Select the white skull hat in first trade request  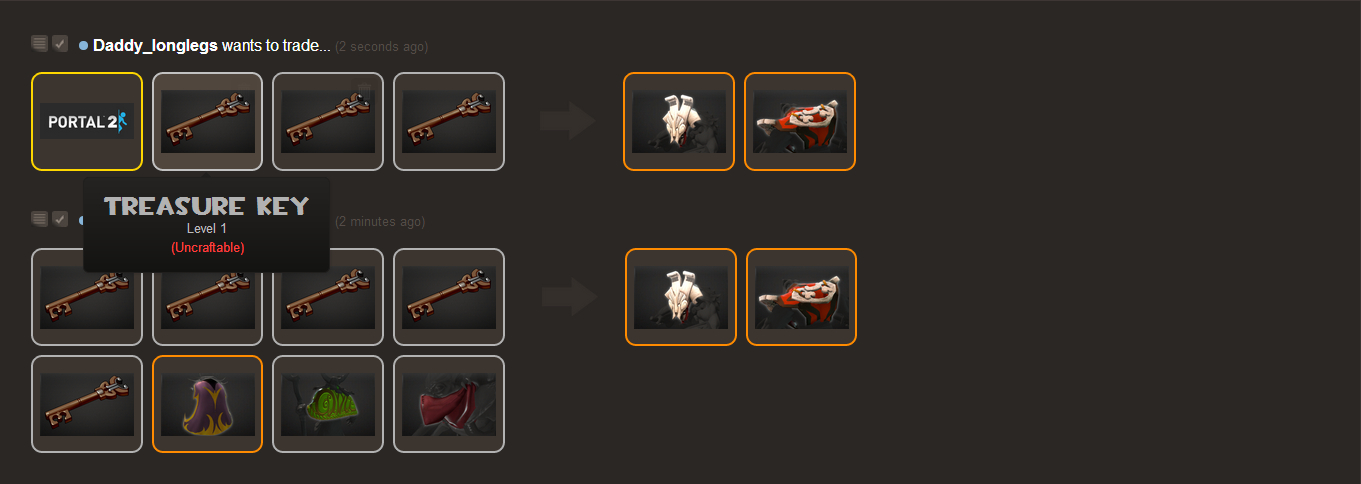[x=679, y=121]
